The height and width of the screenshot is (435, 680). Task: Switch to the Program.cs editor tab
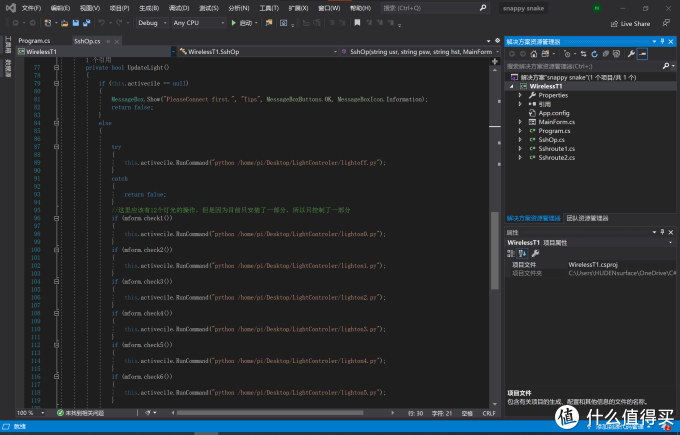coord(34,41)
